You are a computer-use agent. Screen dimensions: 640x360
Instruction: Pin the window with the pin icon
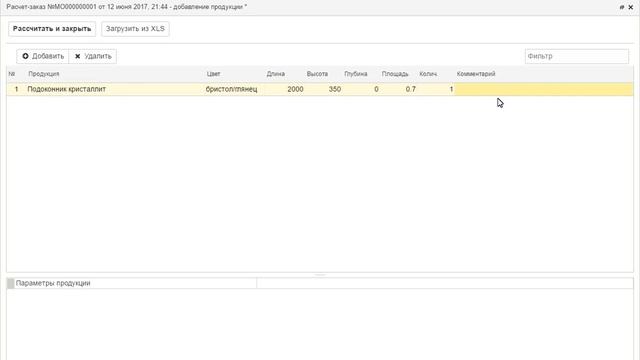(x=622, y=7)
